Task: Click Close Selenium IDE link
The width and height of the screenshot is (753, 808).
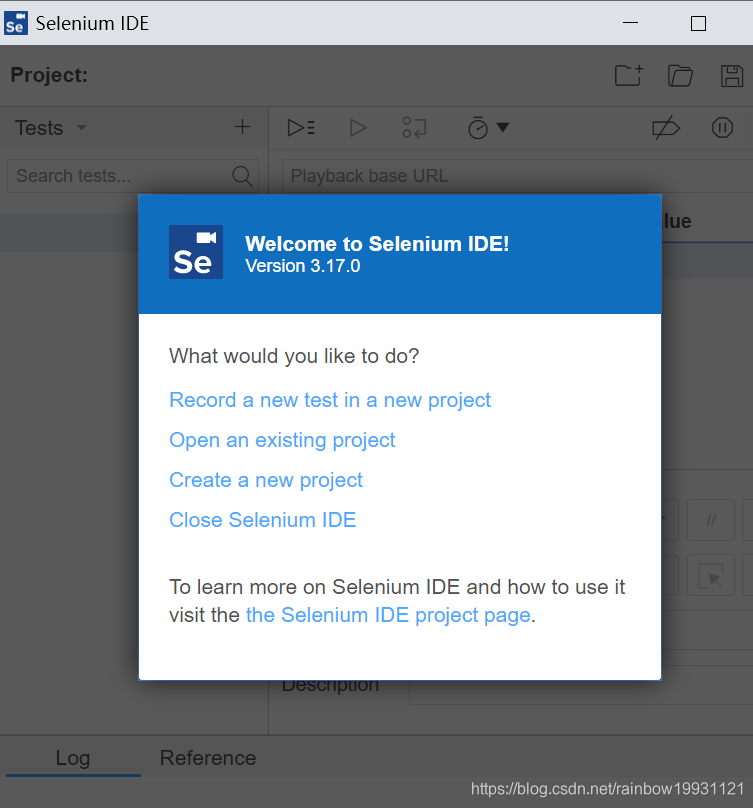Action: pos(262,520)
